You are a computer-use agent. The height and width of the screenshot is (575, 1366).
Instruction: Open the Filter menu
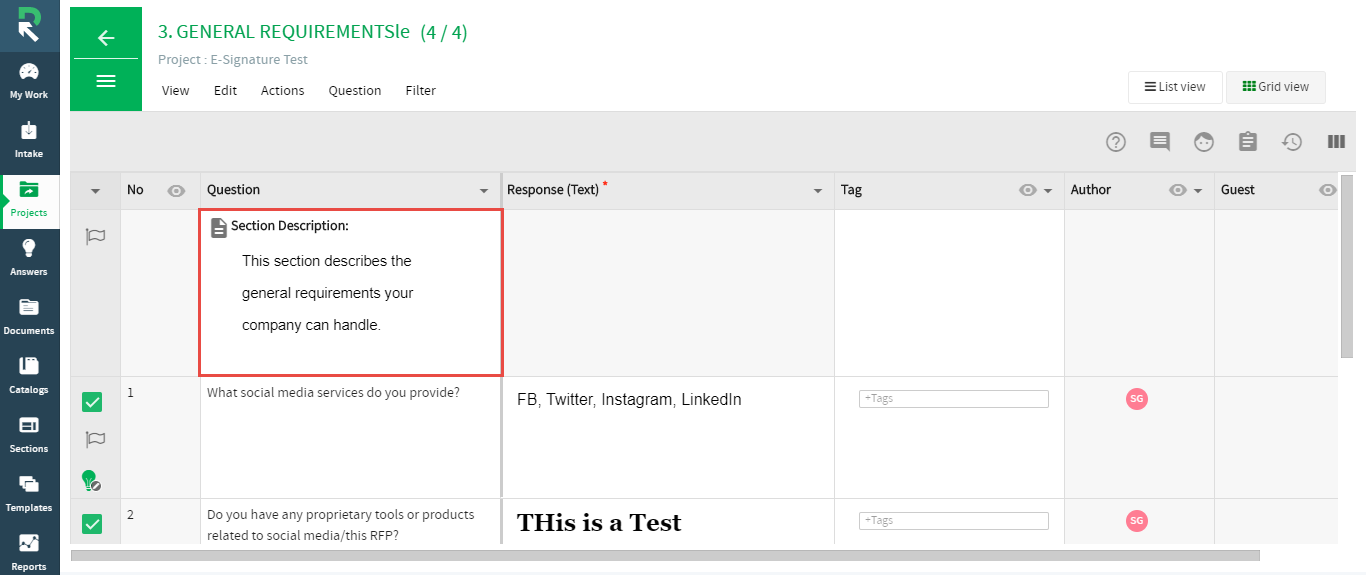(x=421, y=90)
